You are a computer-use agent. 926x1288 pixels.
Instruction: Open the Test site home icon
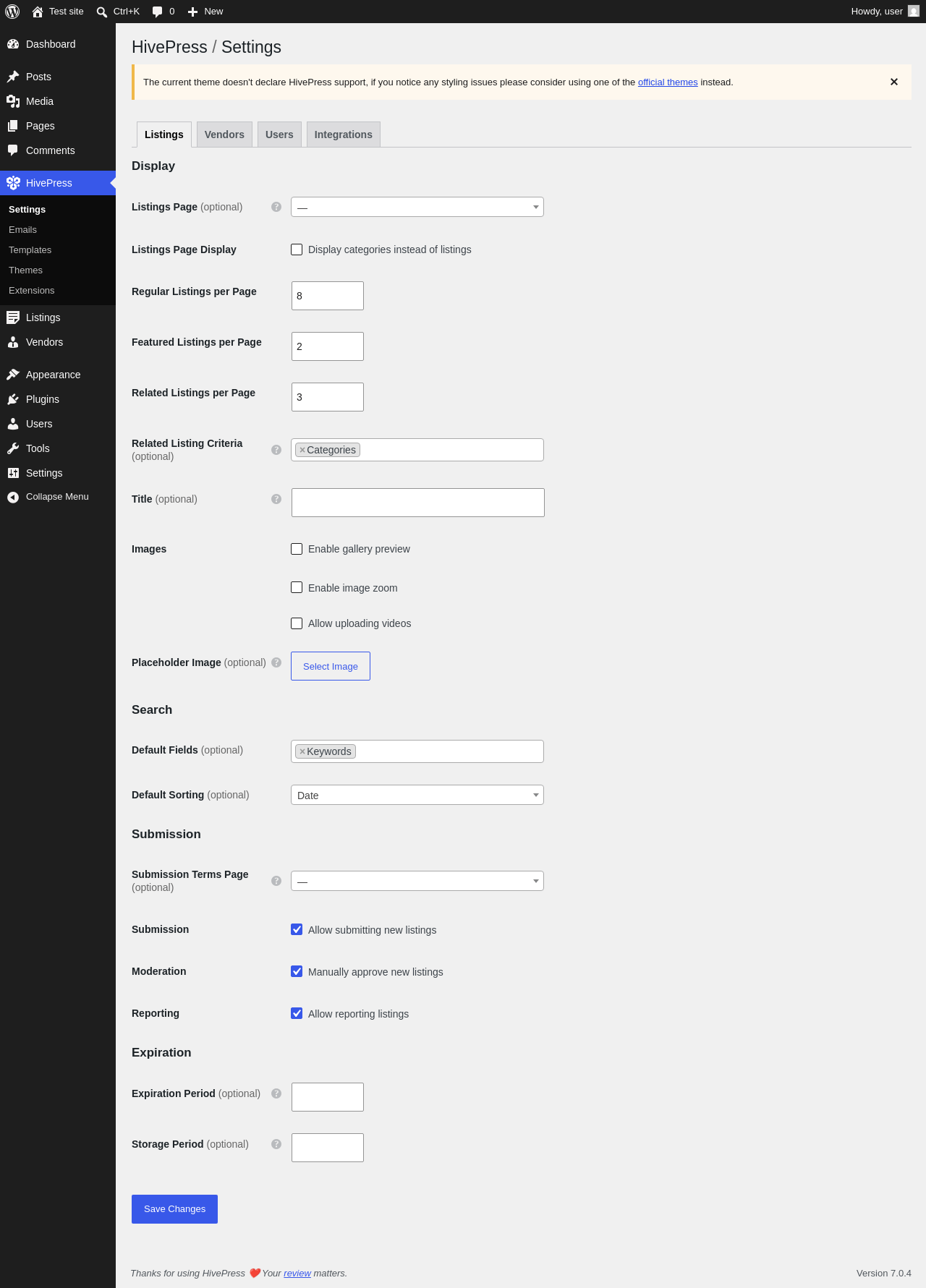pos(38,12)
